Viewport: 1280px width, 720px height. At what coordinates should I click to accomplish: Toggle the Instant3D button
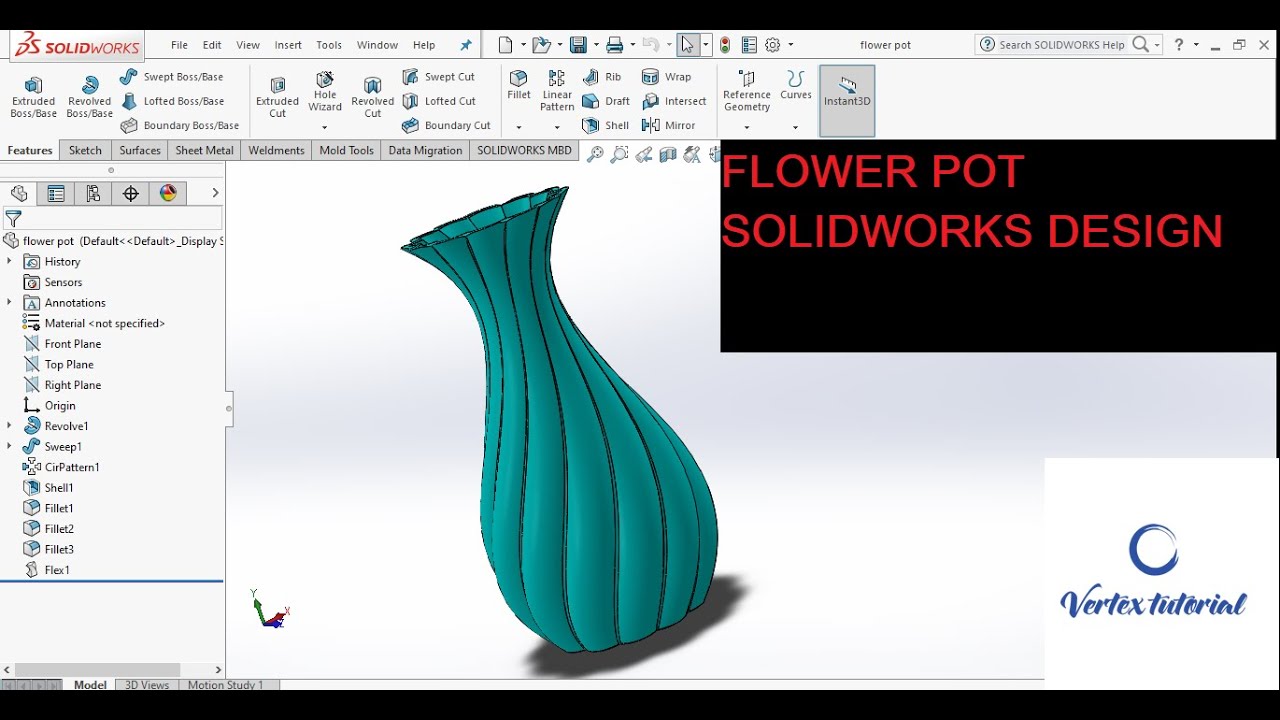click(x=847, y=101)
